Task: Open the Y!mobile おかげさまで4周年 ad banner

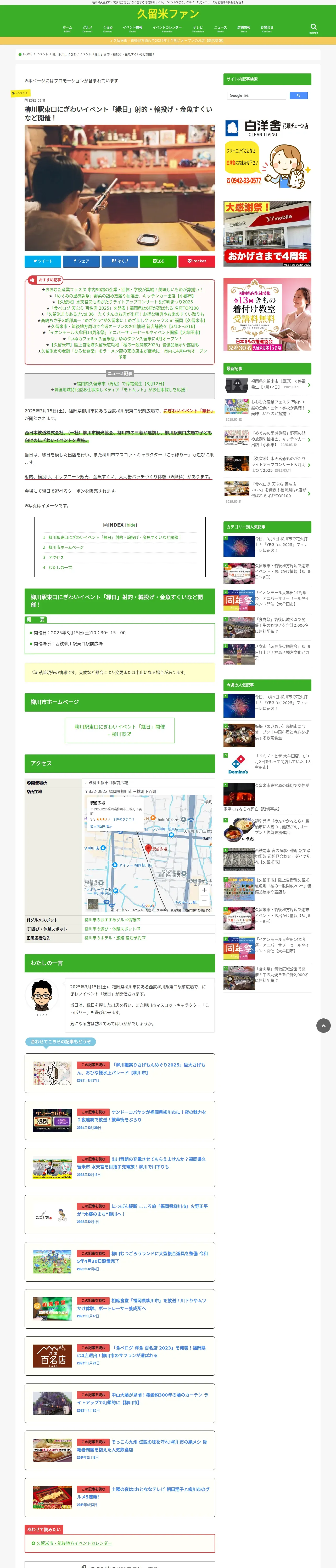Action: (267, 234)
